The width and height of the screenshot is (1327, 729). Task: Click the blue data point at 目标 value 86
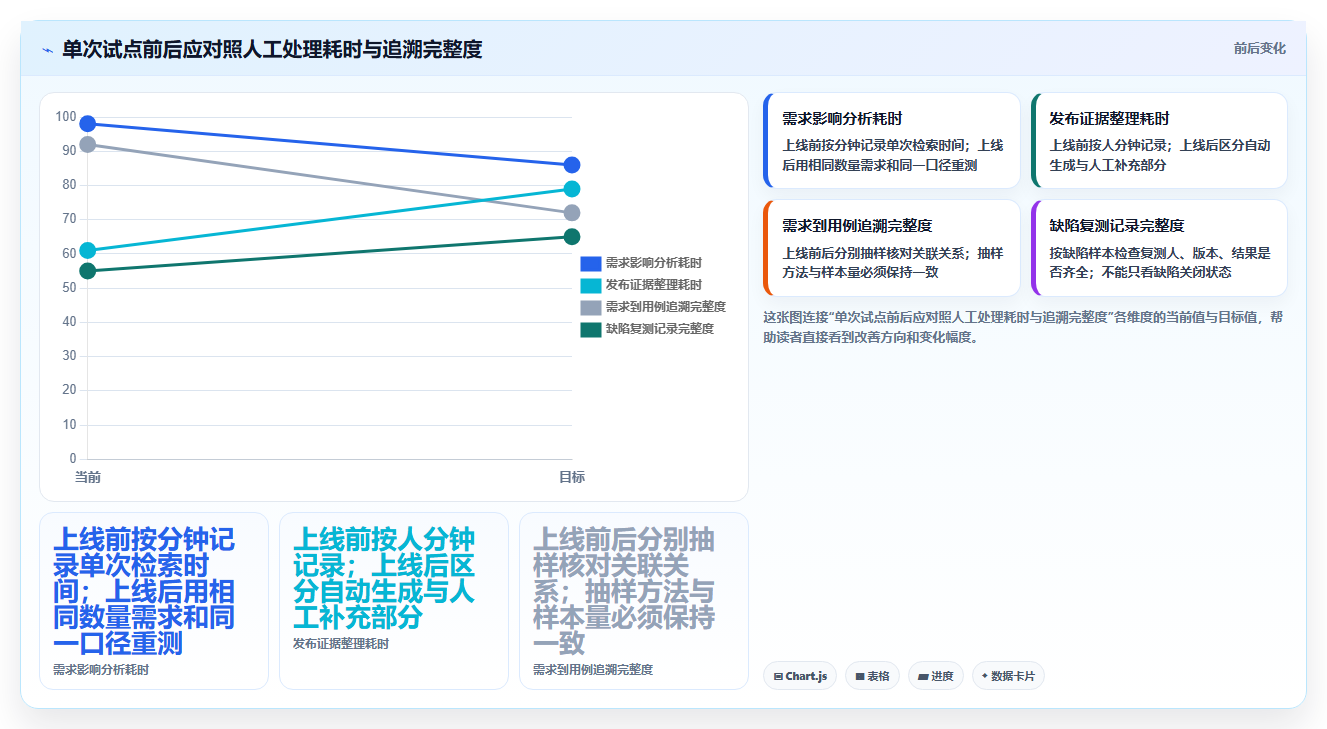point(572,165)
